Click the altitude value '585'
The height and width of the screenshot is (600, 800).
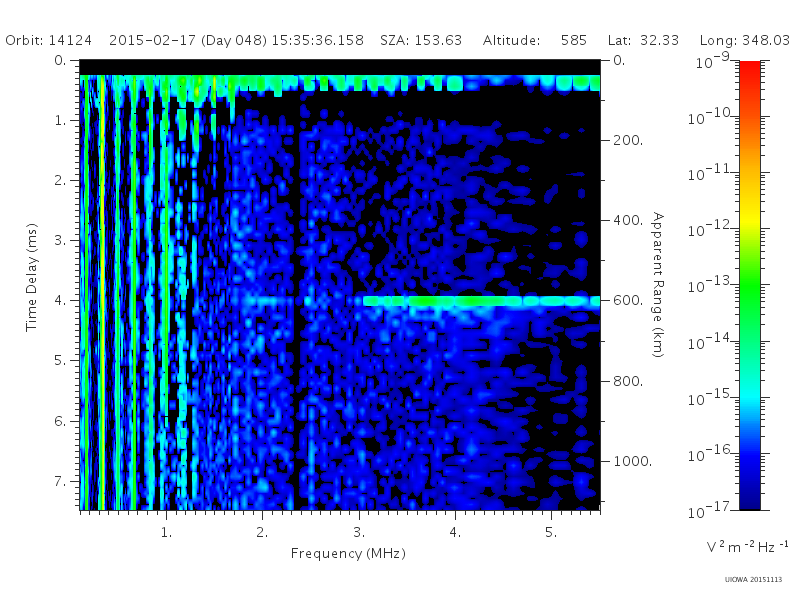(x=574, y=40)
